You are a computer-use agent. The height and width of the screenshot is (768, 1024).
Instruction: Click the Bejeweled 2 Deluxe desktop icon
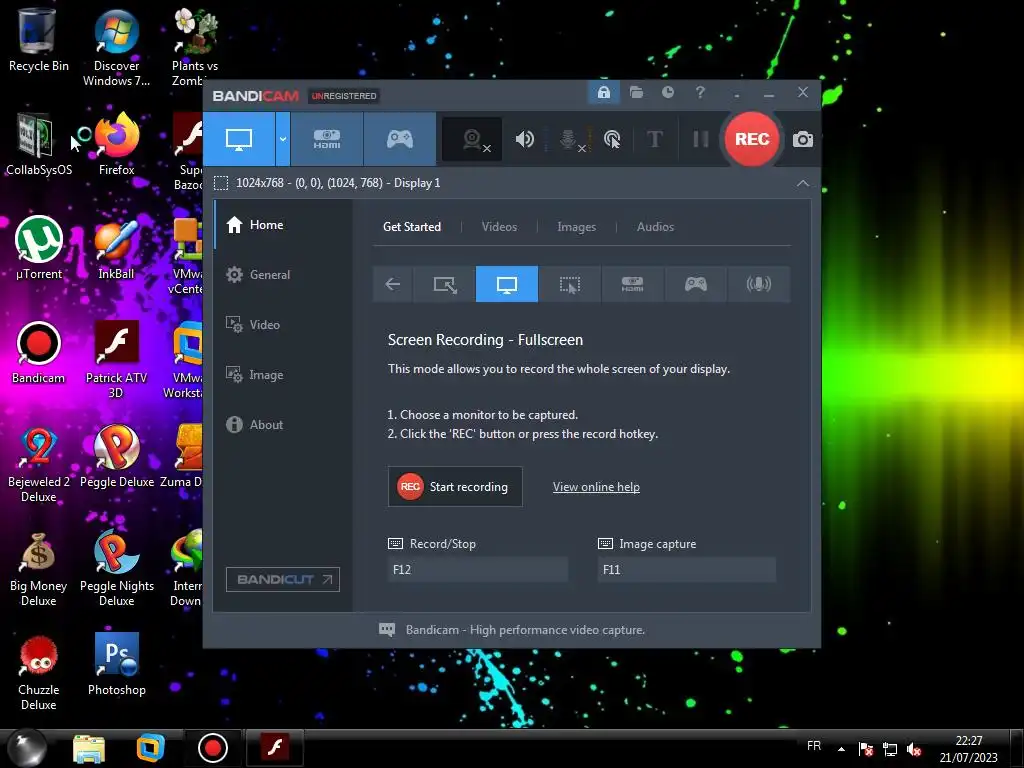(x=39, y=464)
